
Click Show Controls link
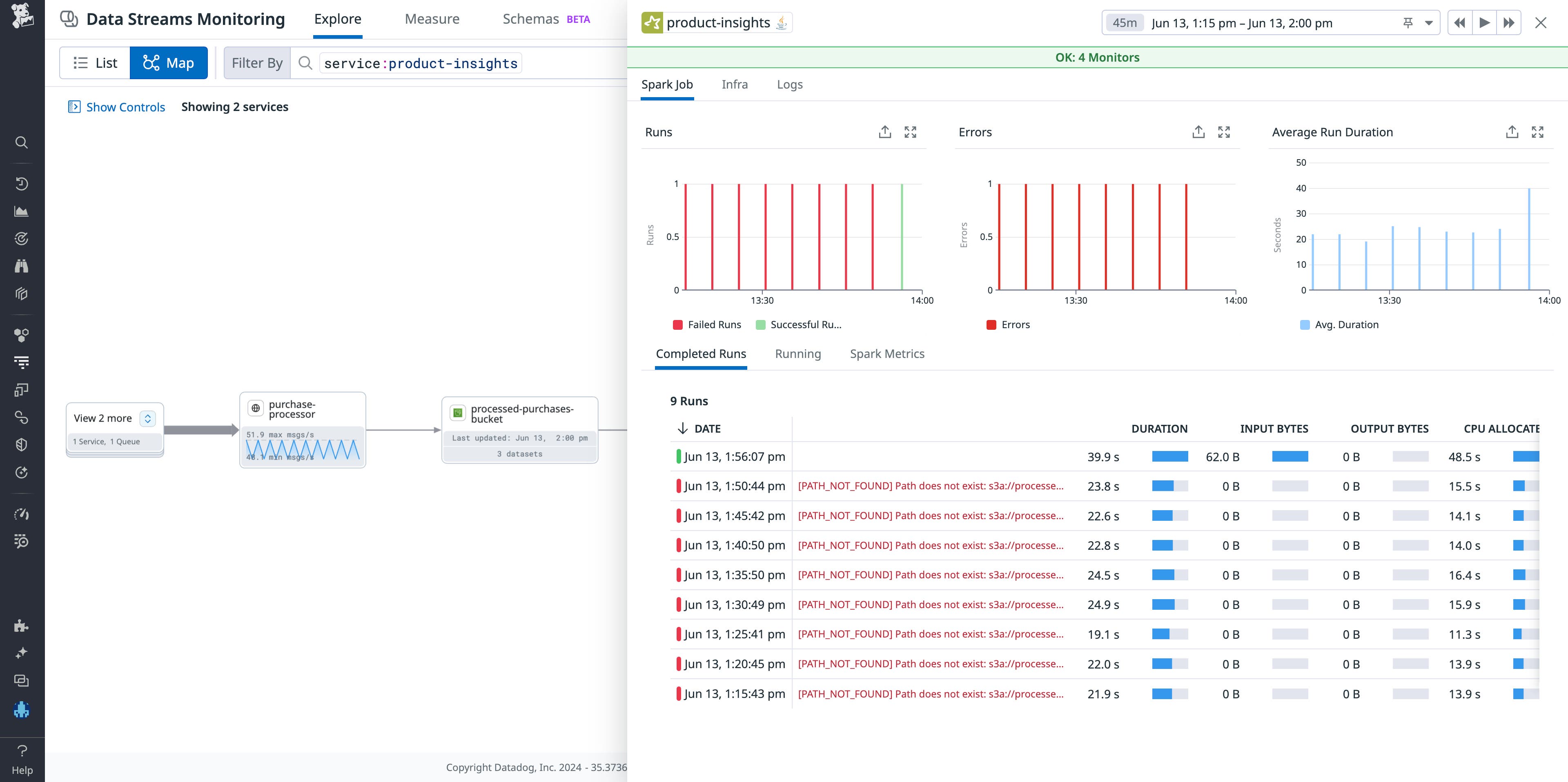coord(116,107)
